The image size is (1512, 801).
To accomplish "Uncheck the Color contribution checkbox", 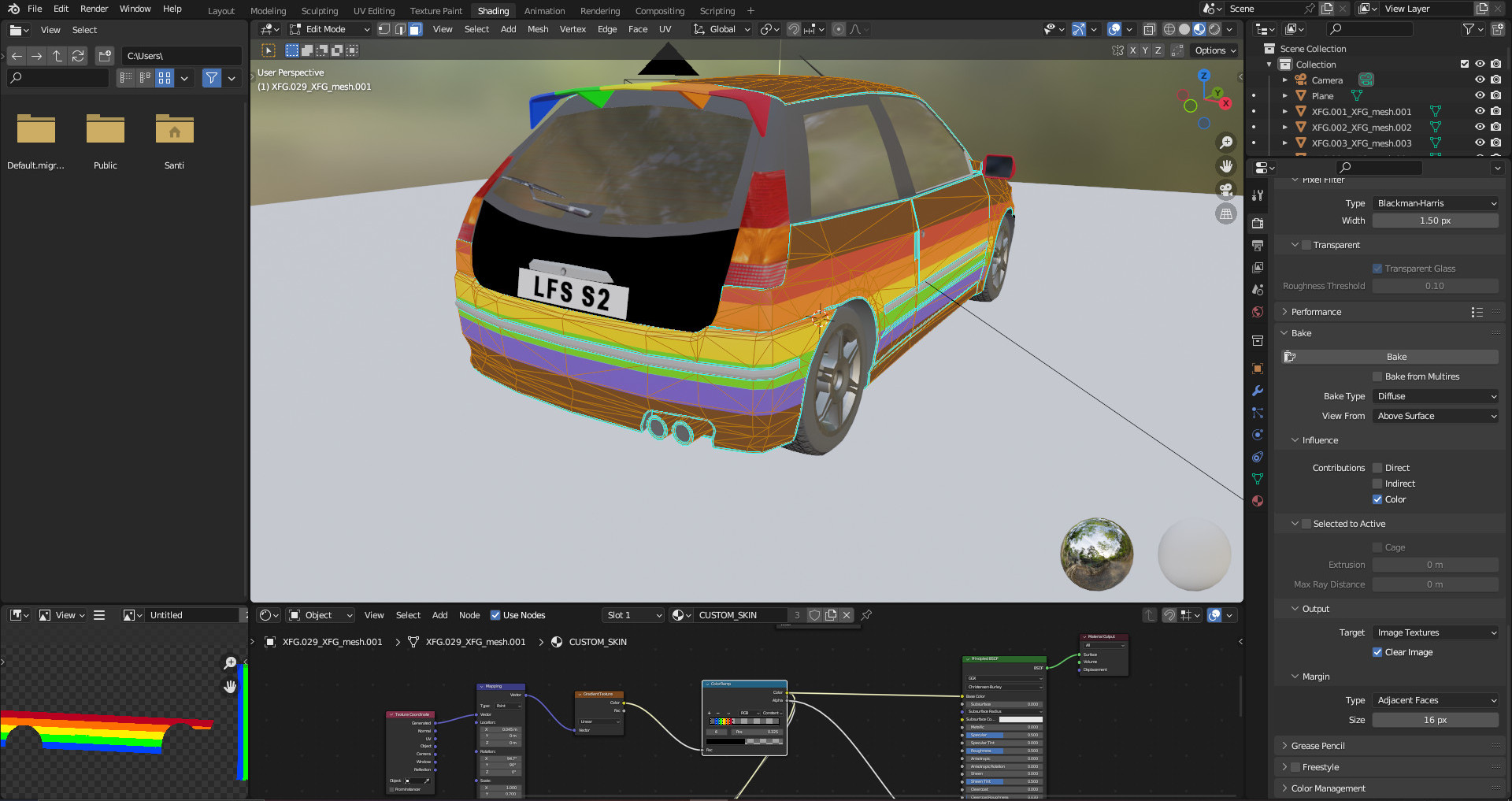I will [1377, 499].
